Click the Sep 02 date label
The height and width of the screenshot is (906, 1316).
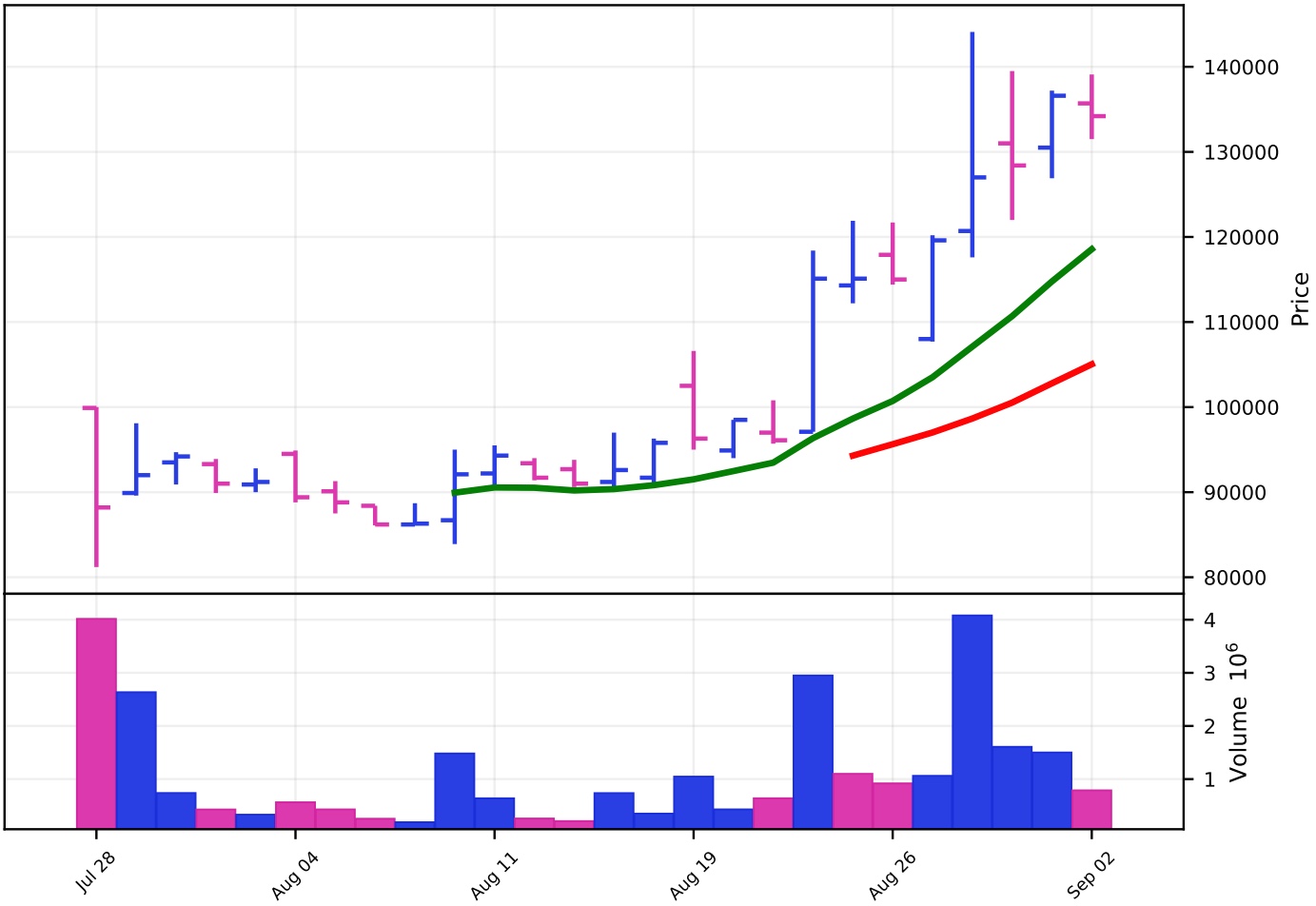(x=1090, y=876)
